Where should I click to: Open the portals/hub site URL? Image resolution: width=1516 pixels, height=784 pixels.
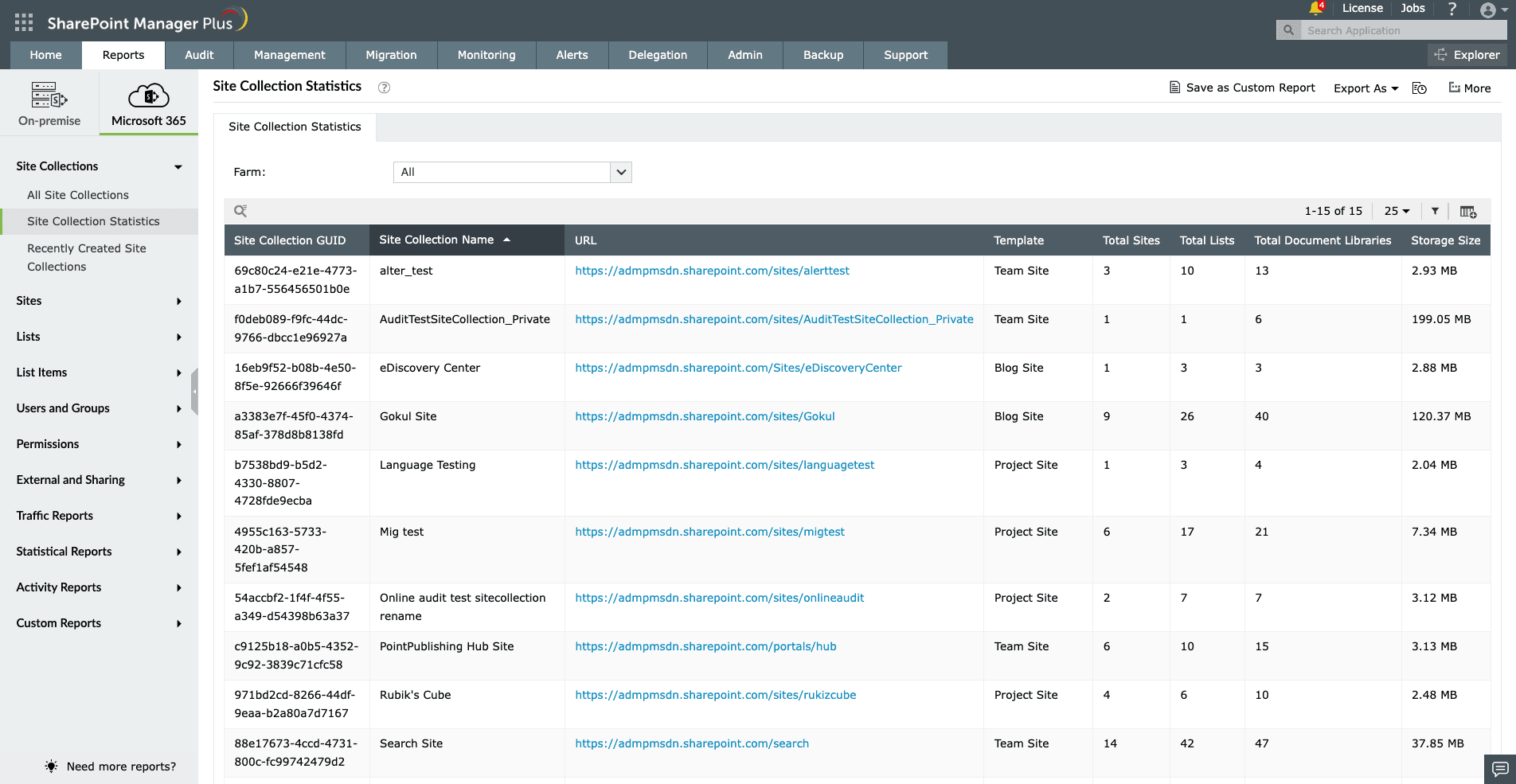pyautogui.click(x=705, y=646)
